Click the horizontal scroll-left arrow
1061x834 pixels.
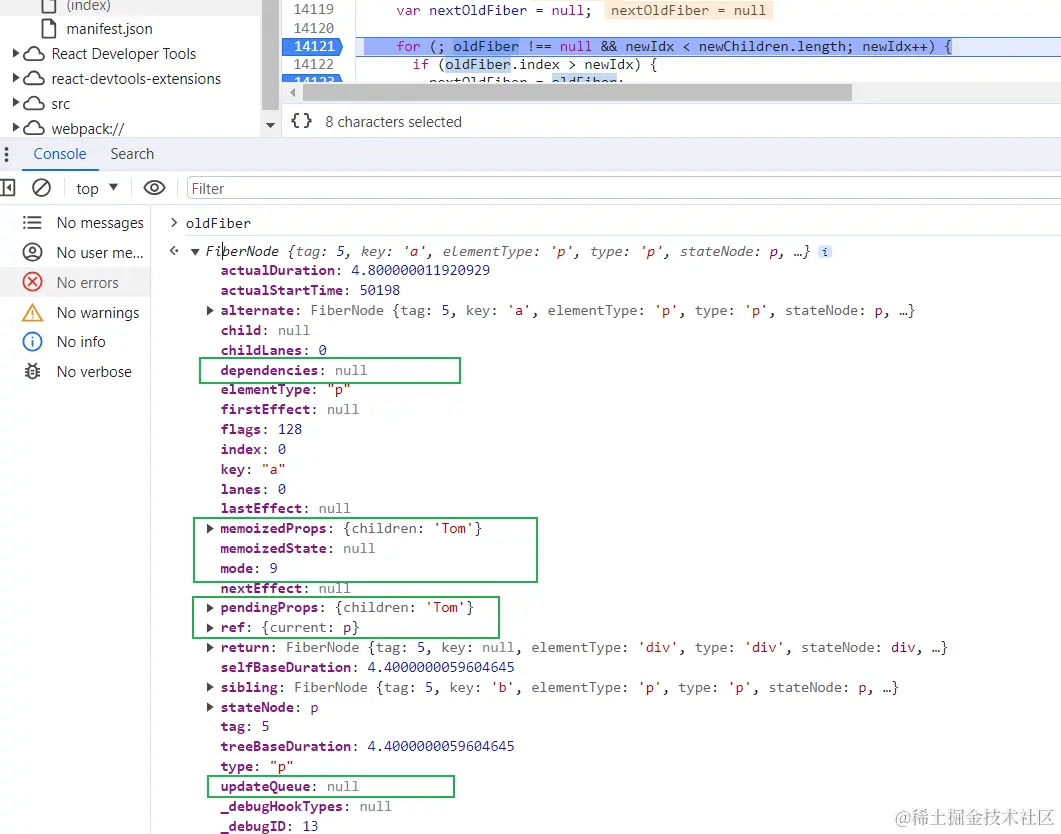[x=292, y=92]
